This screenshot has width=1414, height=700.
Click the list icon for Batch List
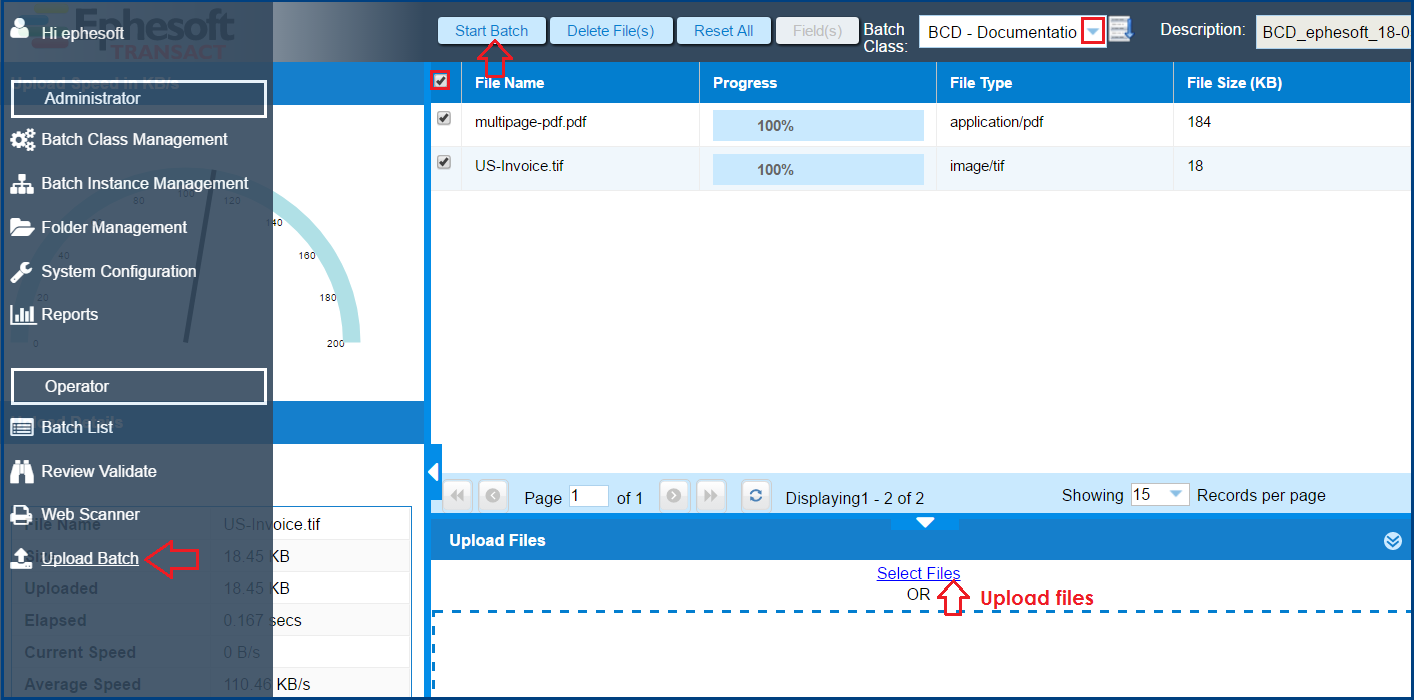click(x=22, y=428)
